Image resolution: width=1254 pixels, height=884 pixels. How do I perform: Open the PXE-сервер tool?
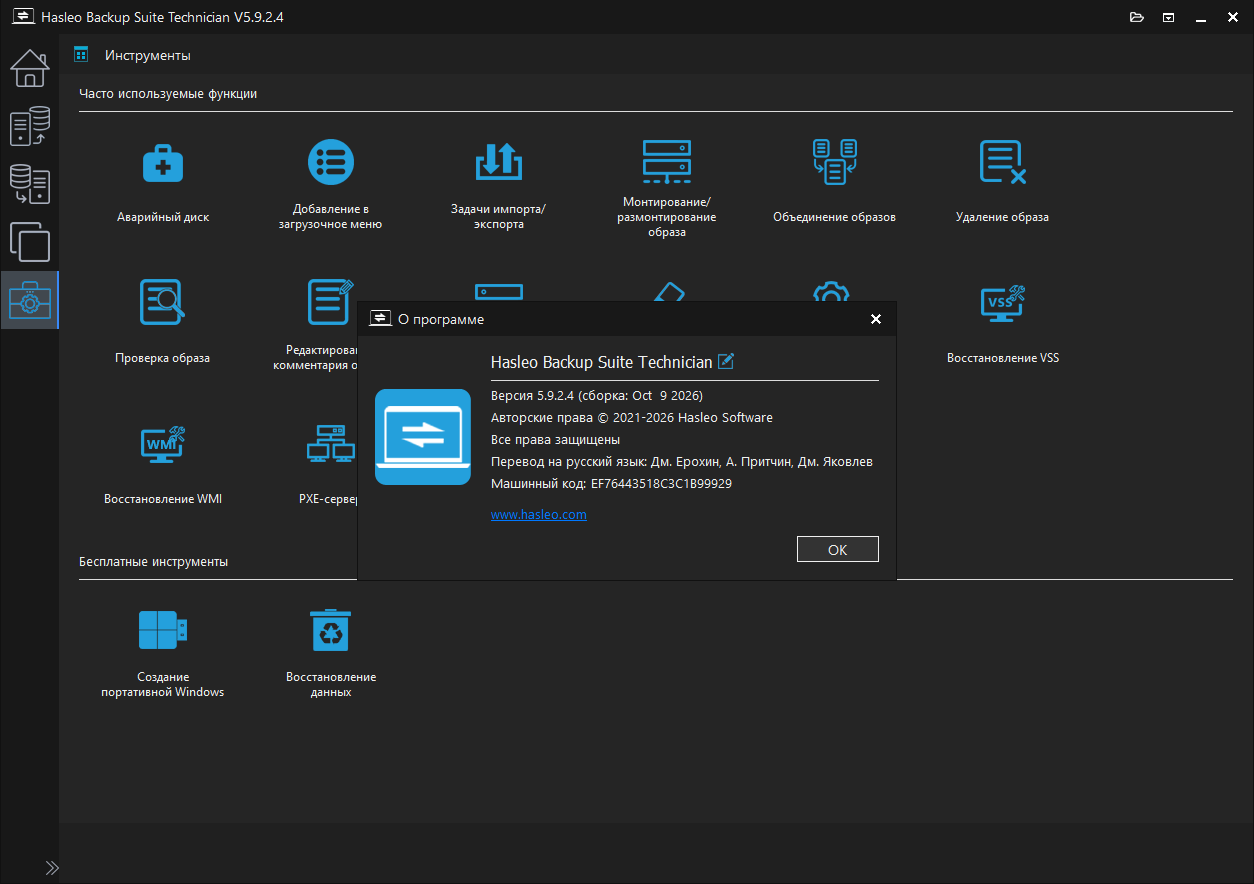[329, 463]
